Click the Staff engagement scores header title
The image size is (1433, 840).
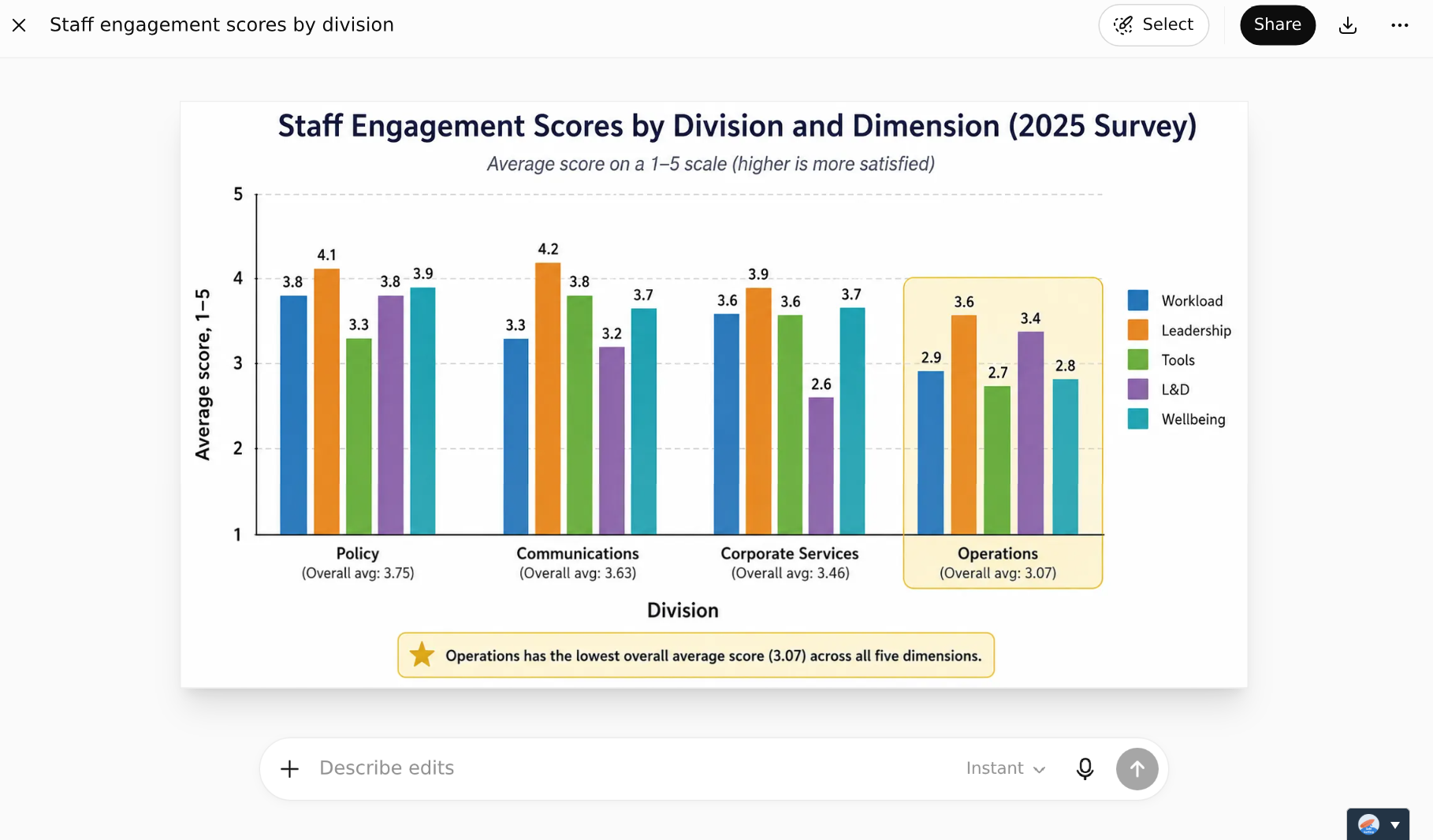221,25
